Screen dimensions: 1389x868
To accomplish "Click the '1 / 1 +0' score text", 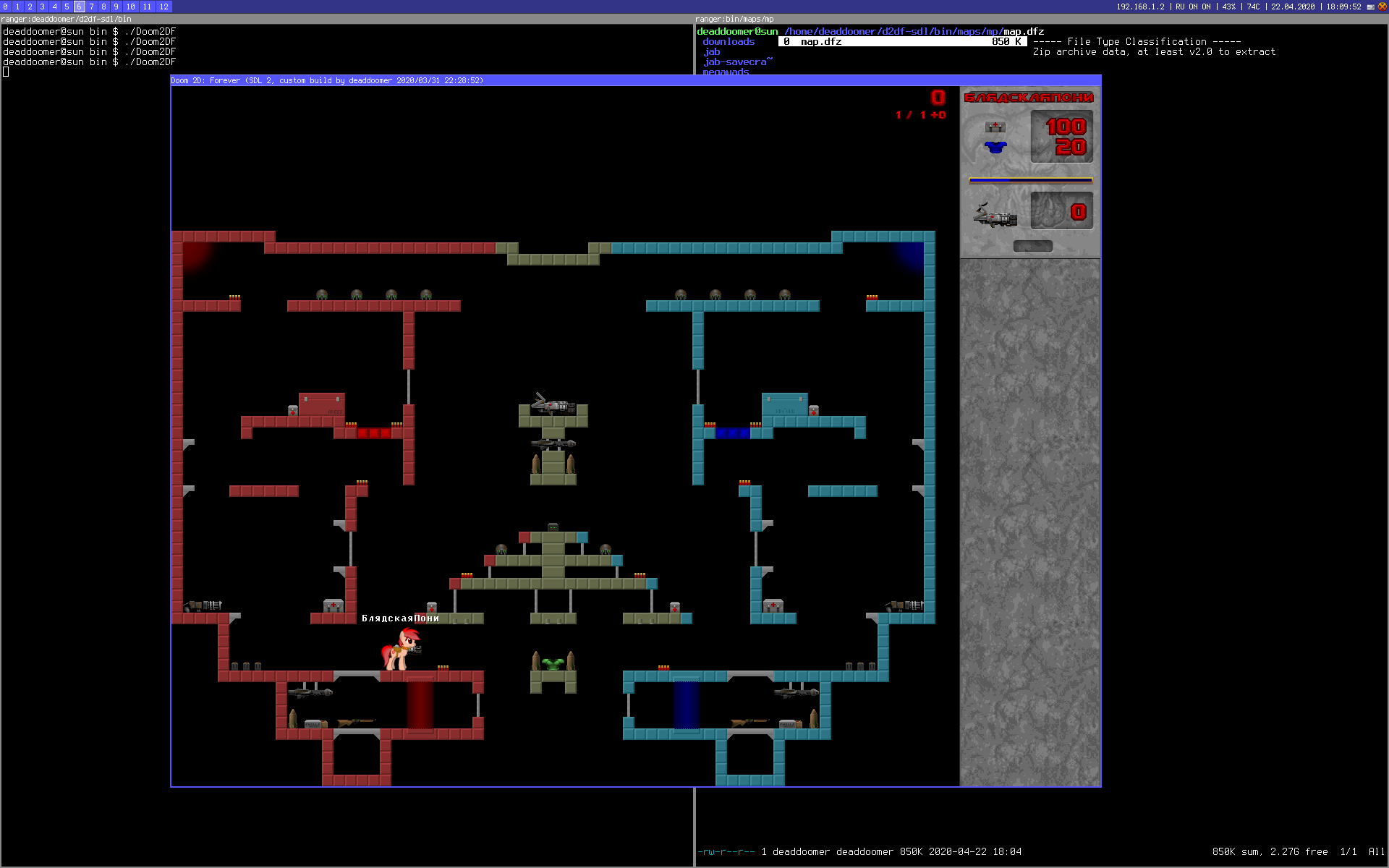I will [921, 115].
